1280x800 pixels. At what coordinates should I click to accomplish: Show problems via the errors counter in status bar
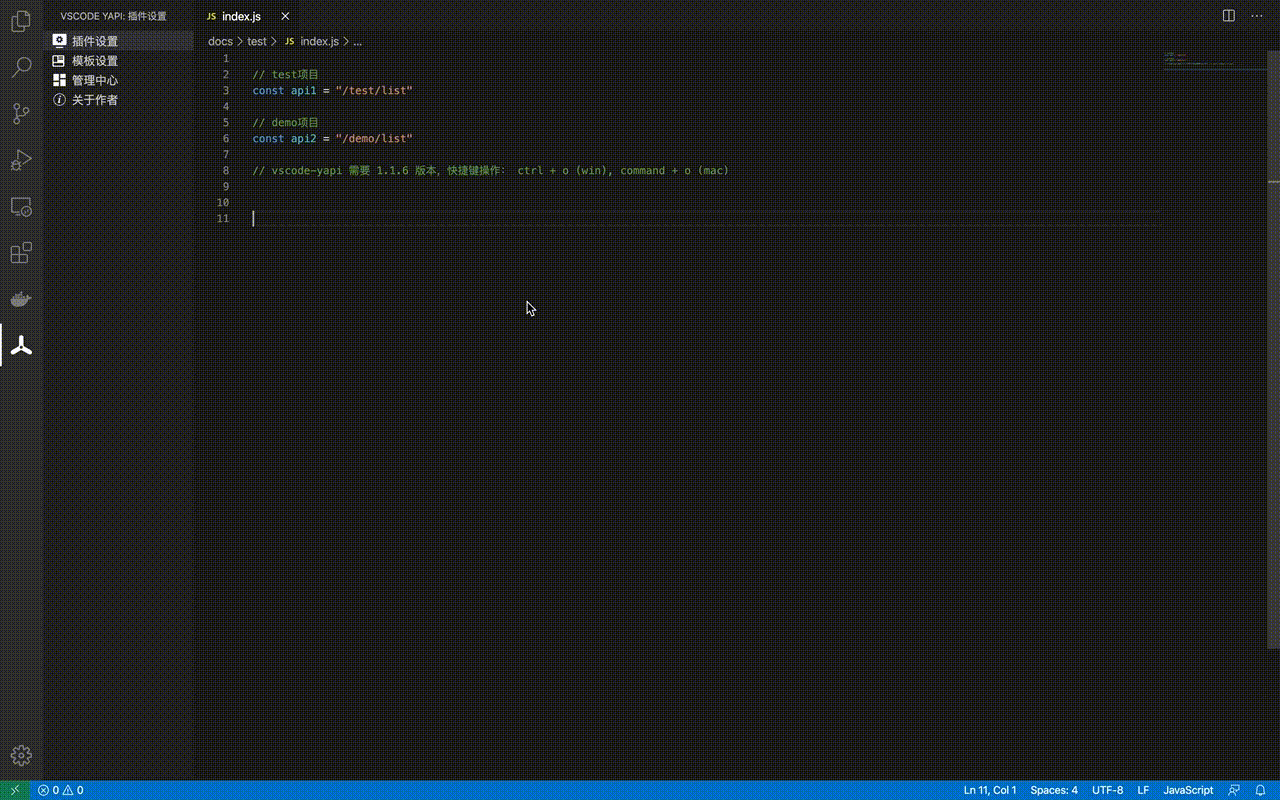58,790
